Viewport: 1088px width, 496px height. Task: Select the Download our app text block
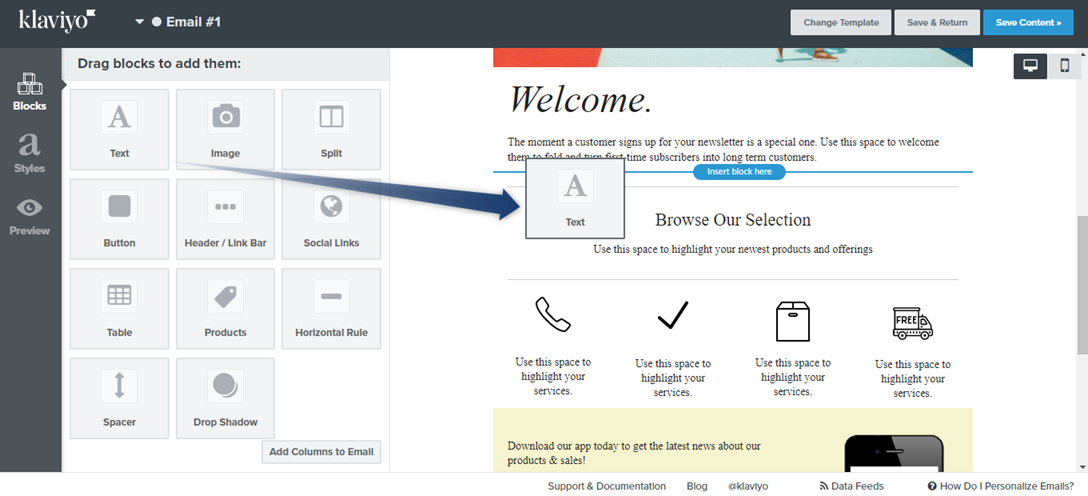point(634,453)
